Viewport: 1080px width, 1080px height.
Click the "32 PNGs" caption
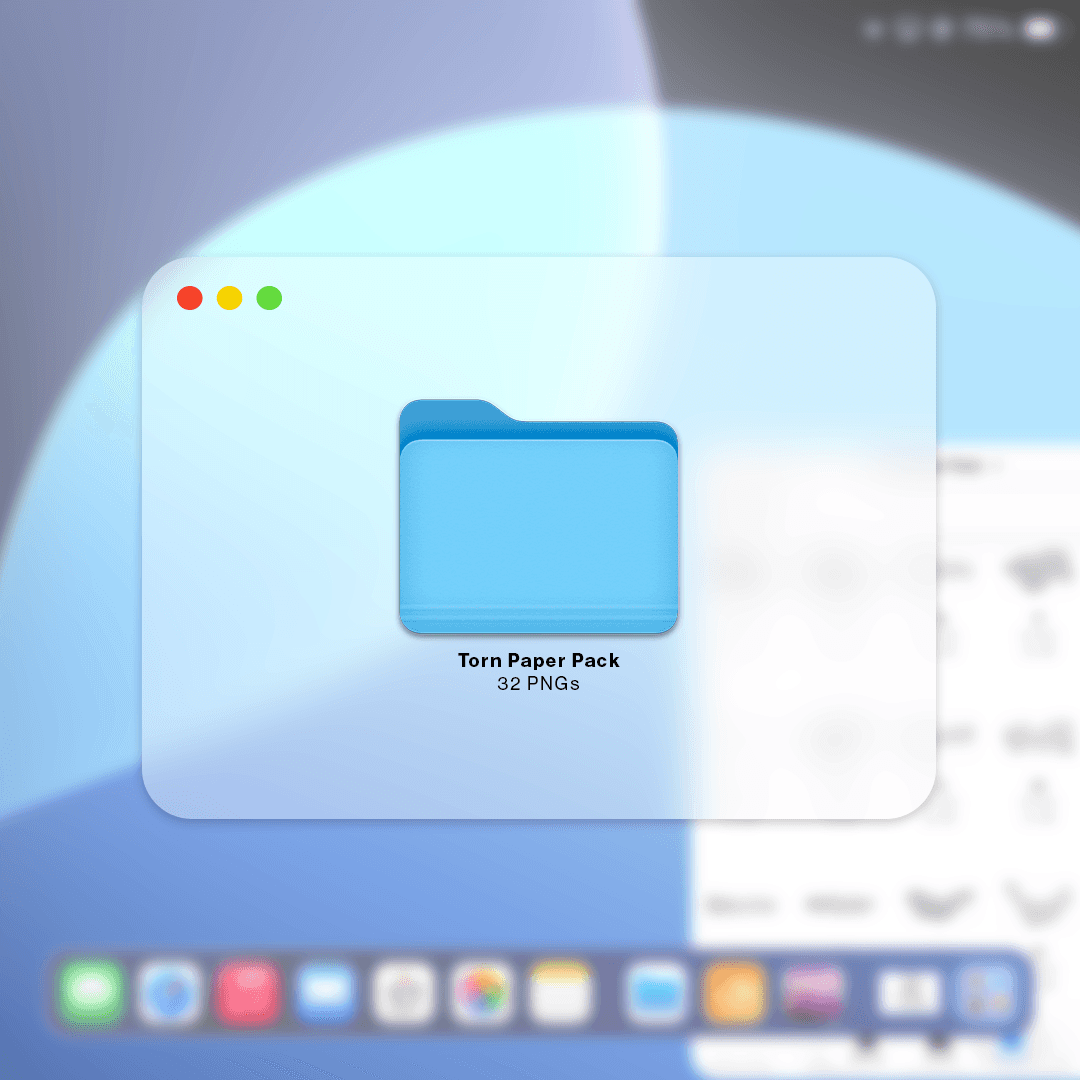(539, 684)
